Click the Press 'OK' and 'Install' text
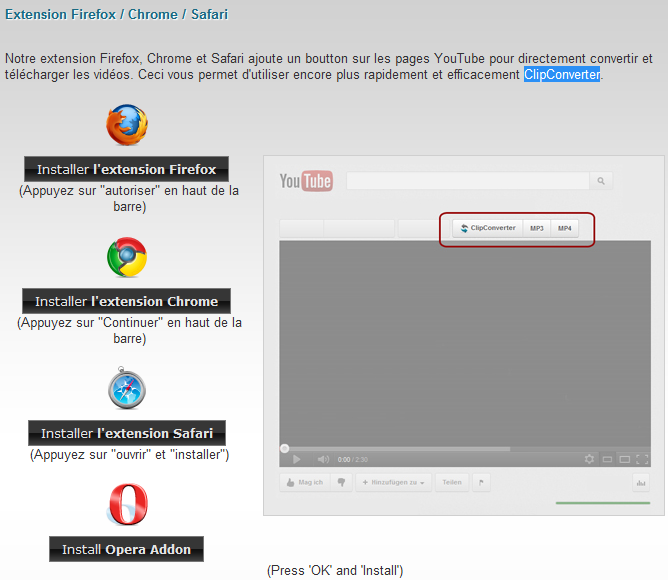The image size is (668, 580). (x=335, y=570)
